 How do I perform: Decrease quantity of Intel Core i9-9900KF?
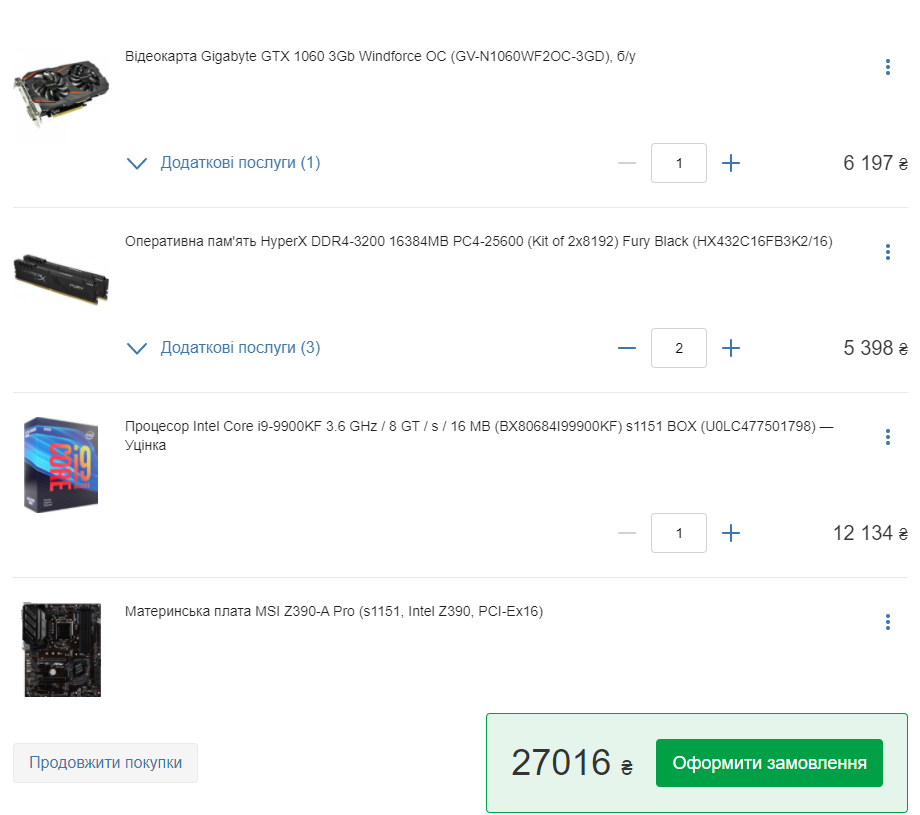[x=627, y=533]
